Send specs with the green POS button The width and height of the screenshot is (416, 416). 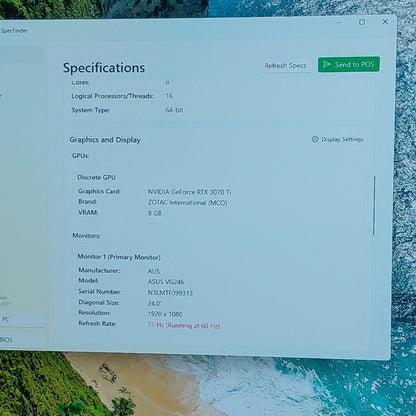click(x=349, y=64)
